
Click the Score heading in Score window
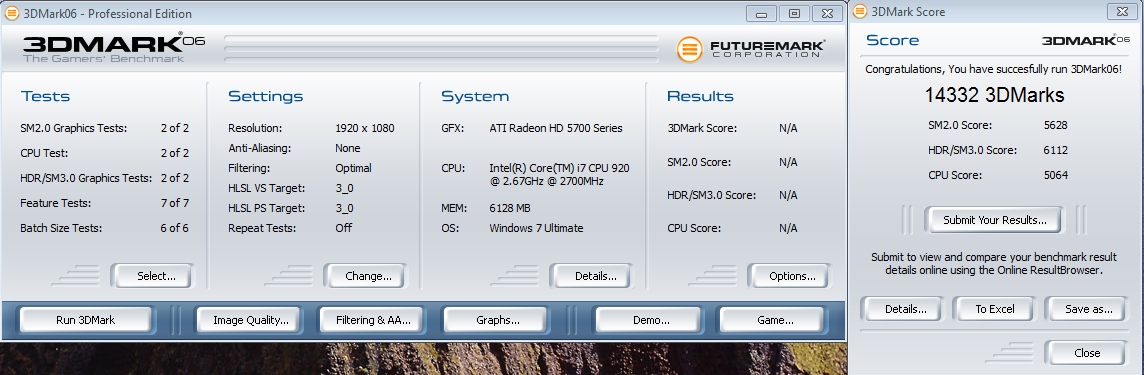click(892, 40)
